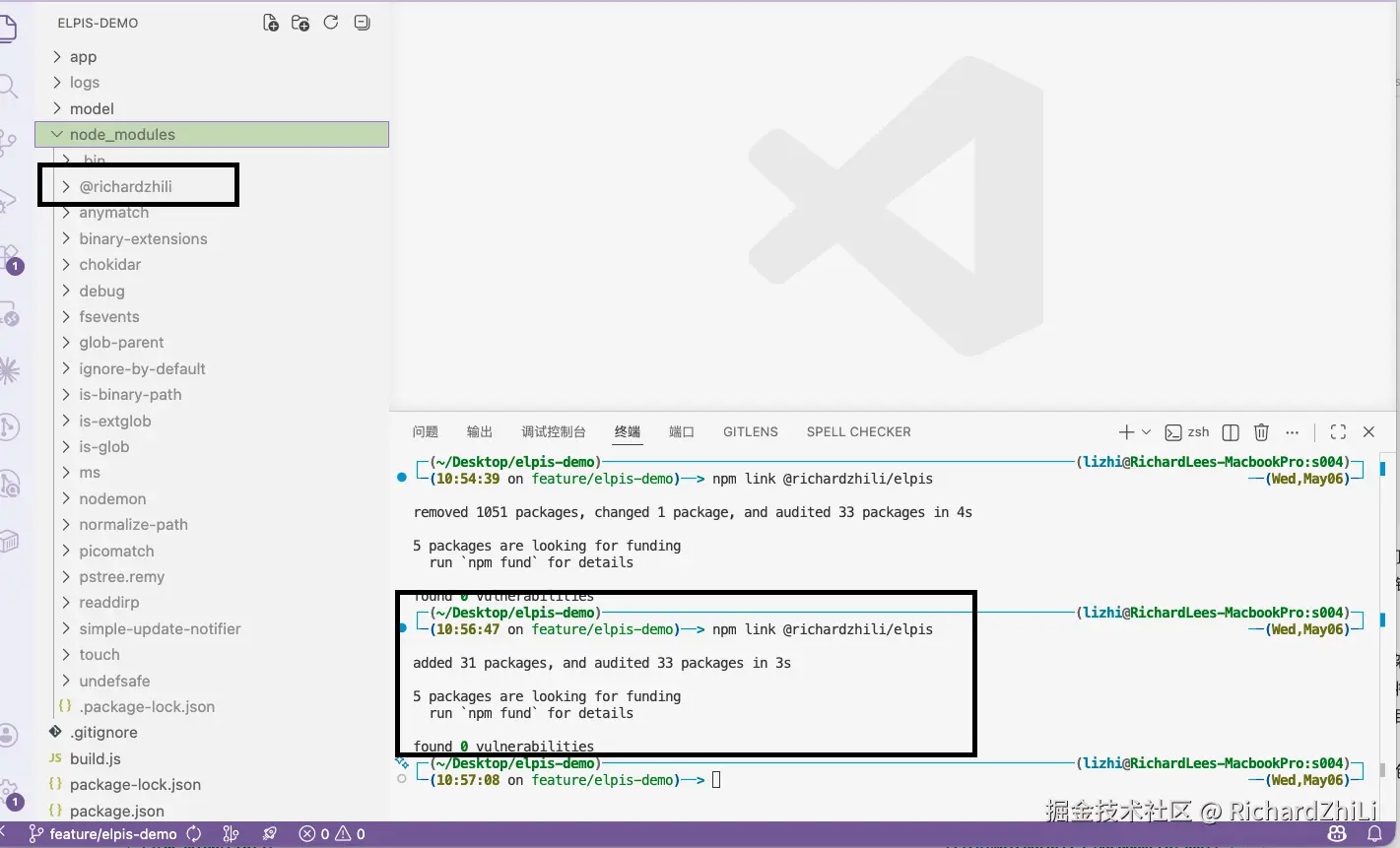The width and height of the screenshot is (1400, 848).
Task: Split the terminal pane
Action: click(x=1231, y=431)
